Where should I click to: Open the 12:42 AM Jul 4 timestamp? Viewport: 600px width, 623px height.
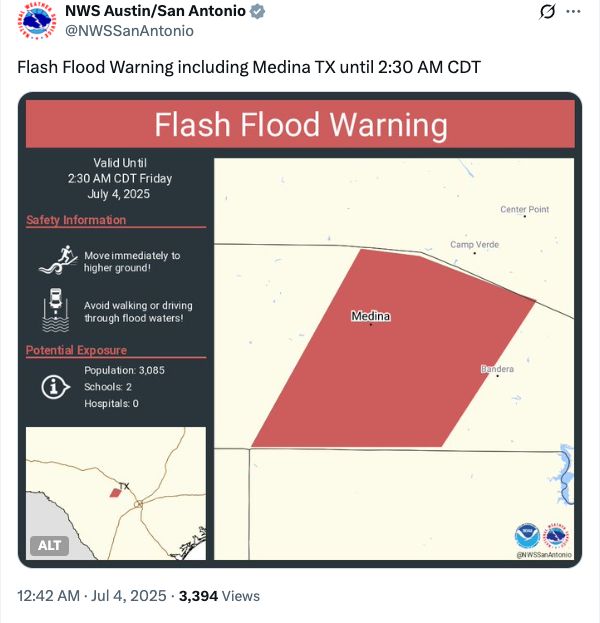(91, 596)
